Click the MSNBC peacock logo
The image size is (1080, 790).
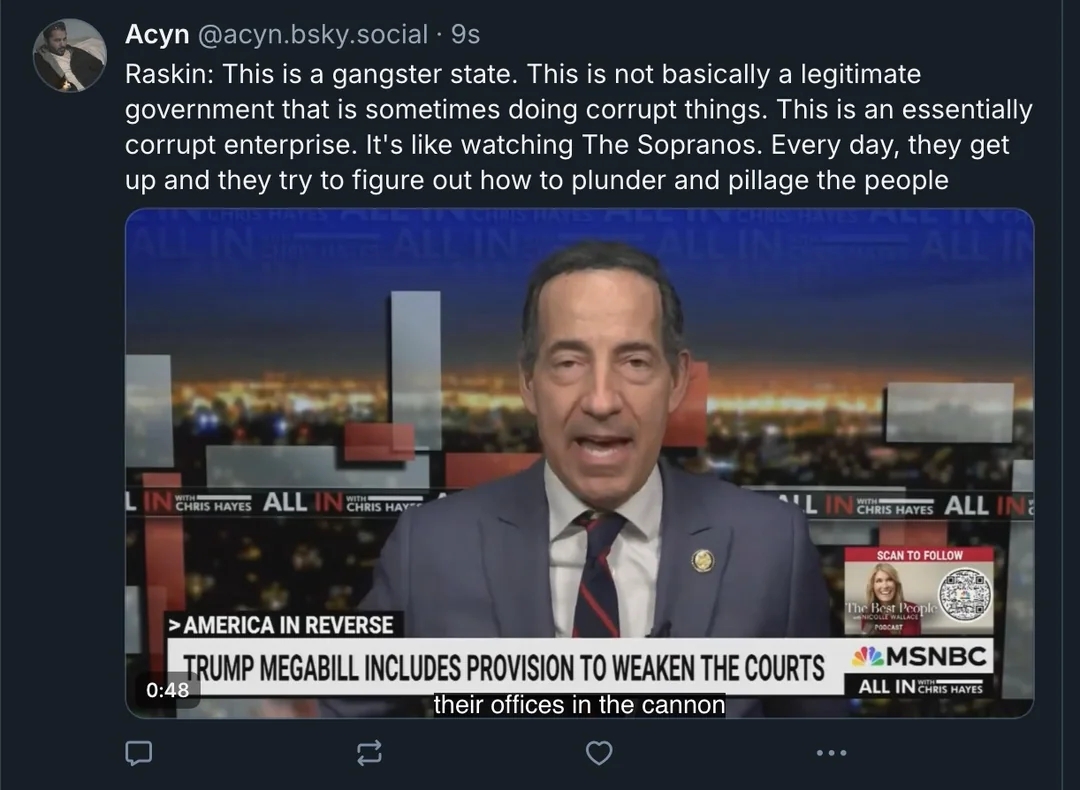click(x=867, y=656)
